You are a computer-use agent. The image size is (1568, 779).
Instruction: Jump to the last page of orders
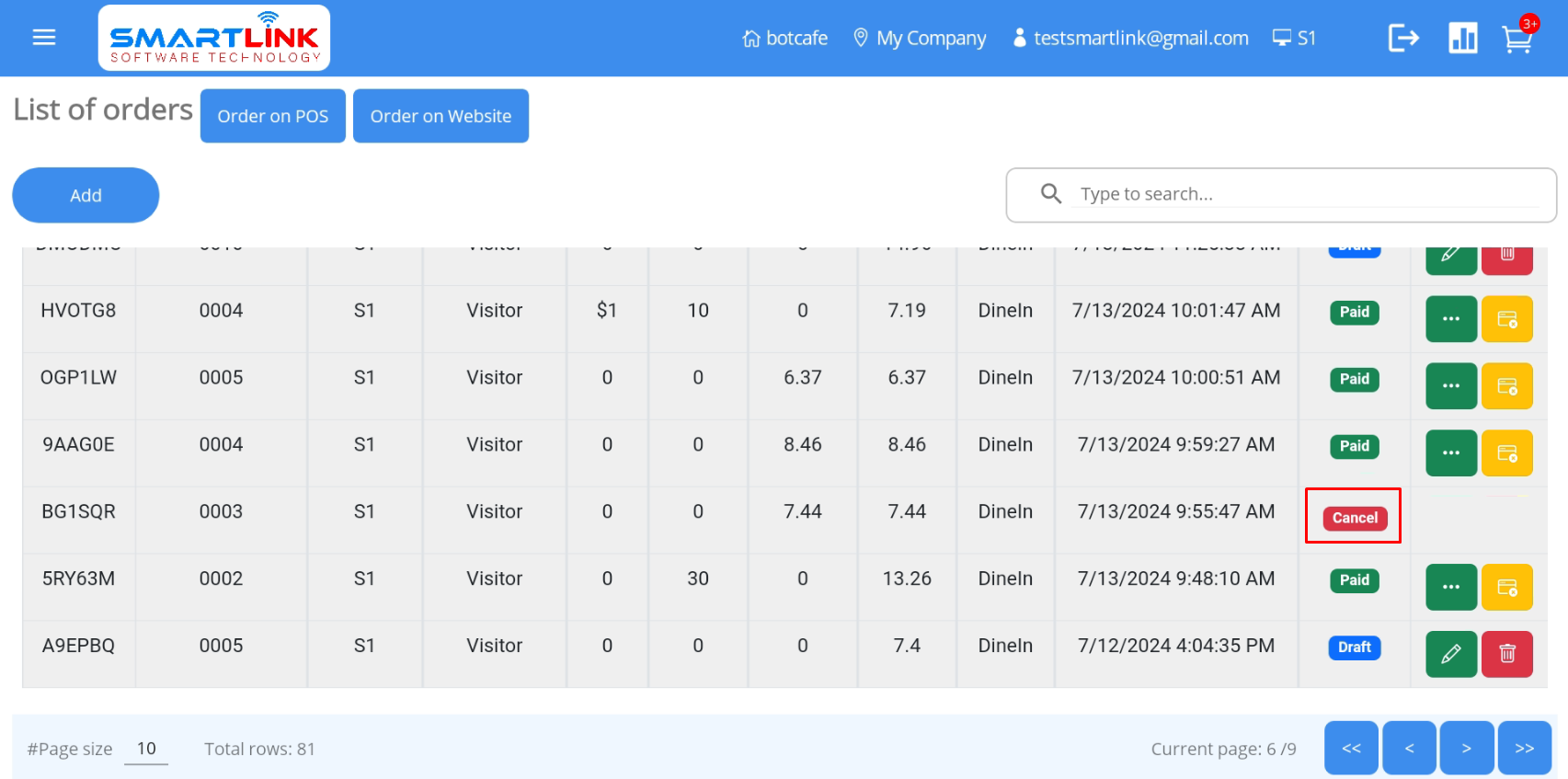pyautogui.click(x=1524, y=749)
